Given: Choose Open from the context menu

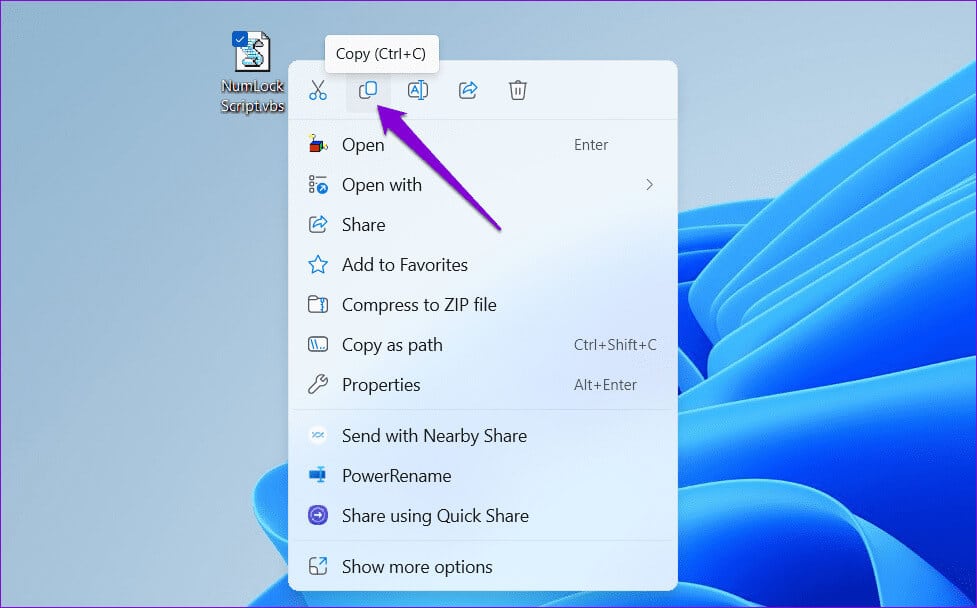Looking at the screenshot, I should (x=483, y=145).
